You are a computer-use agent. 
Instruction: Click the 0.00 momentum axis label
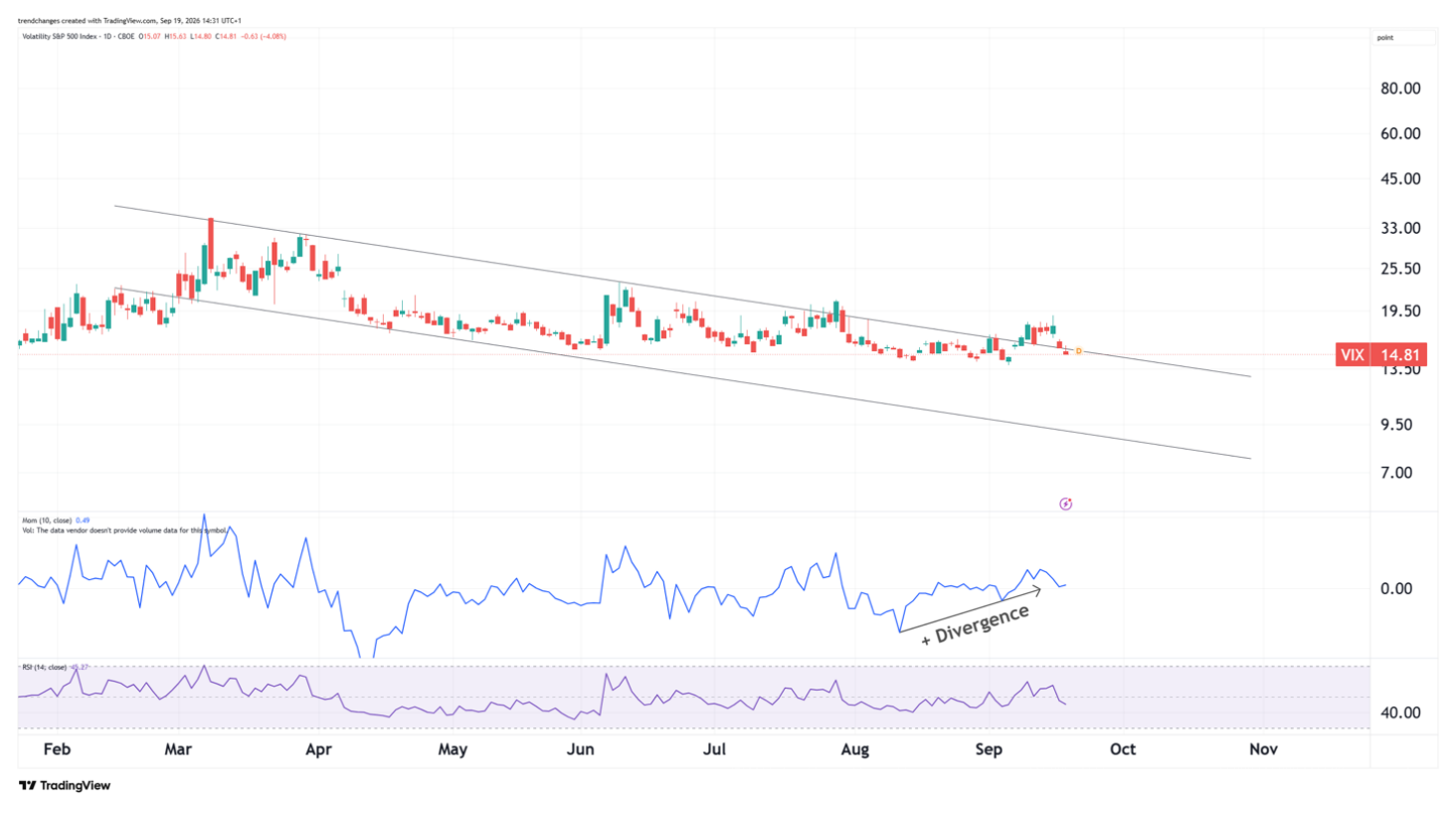pyautogui.click(x=1396, y=589)
